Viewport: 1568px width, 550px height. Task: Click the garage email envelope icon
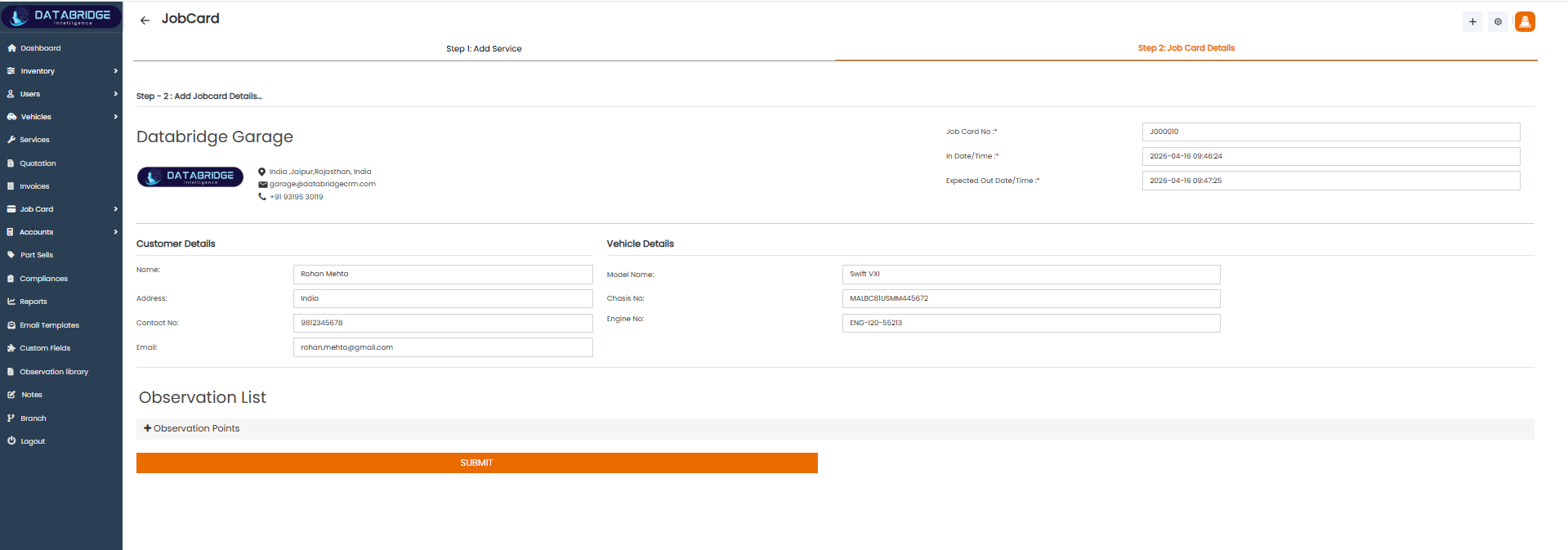(x=263, y=185)
